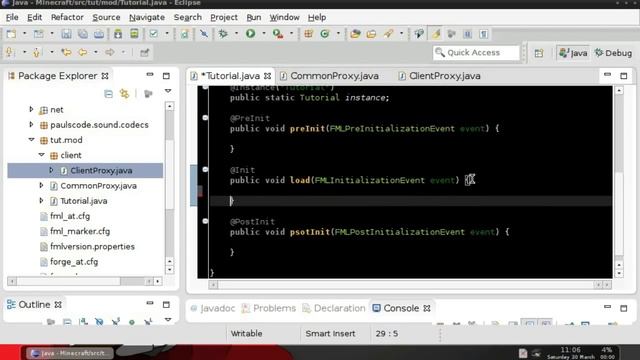Screen dimensions: 640x360
Task: Toggle Block Selection Mode icon
Action: click(468, 34)
